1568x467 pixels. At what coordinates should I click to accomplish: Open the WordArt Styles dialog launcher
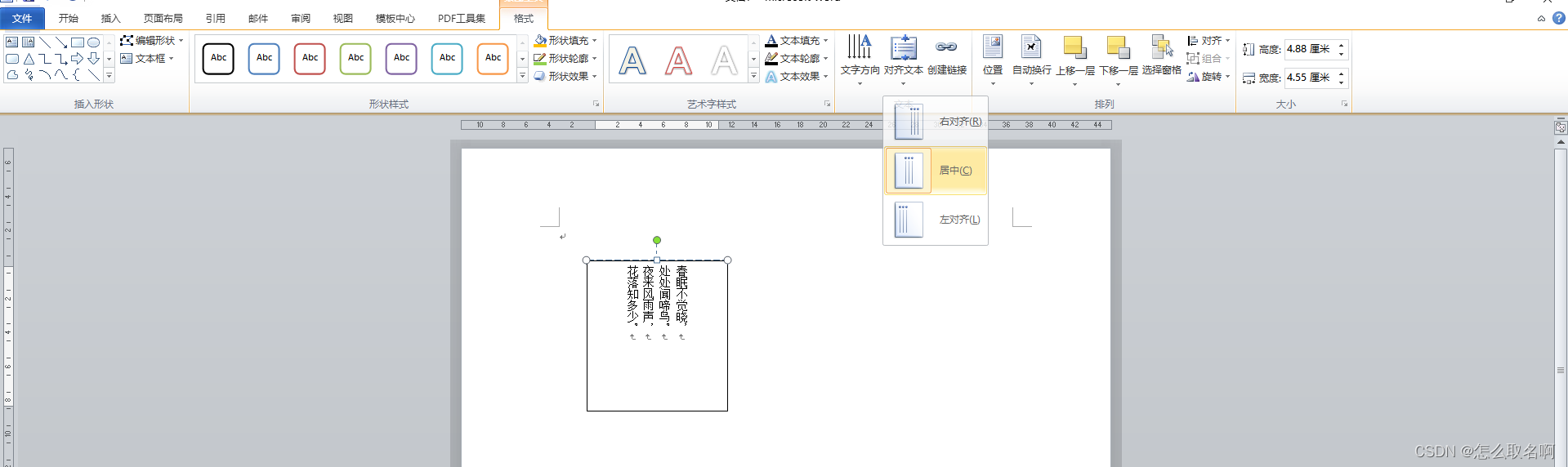tap(827, 104)
